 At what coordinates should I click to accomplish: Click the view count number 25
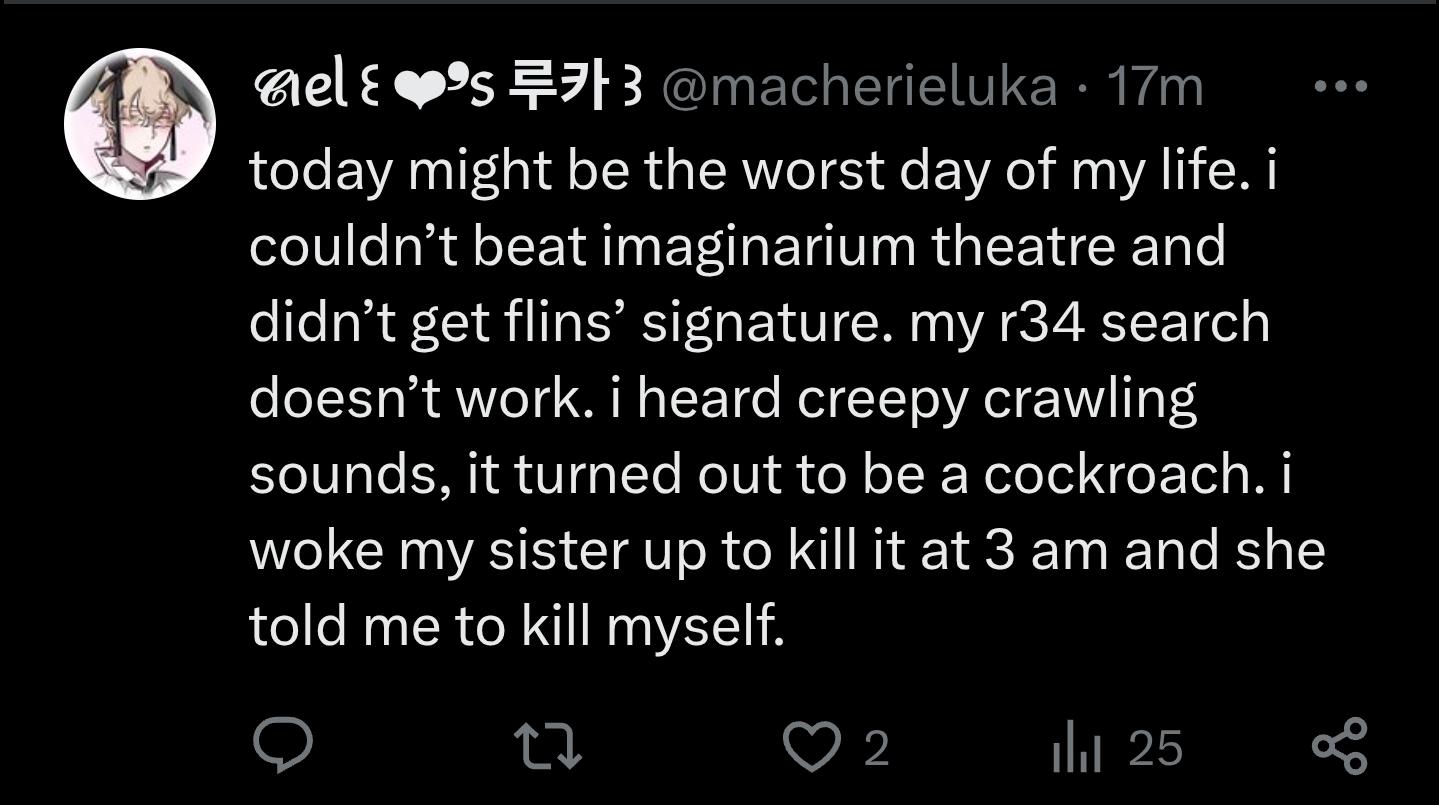[1156, 749]
